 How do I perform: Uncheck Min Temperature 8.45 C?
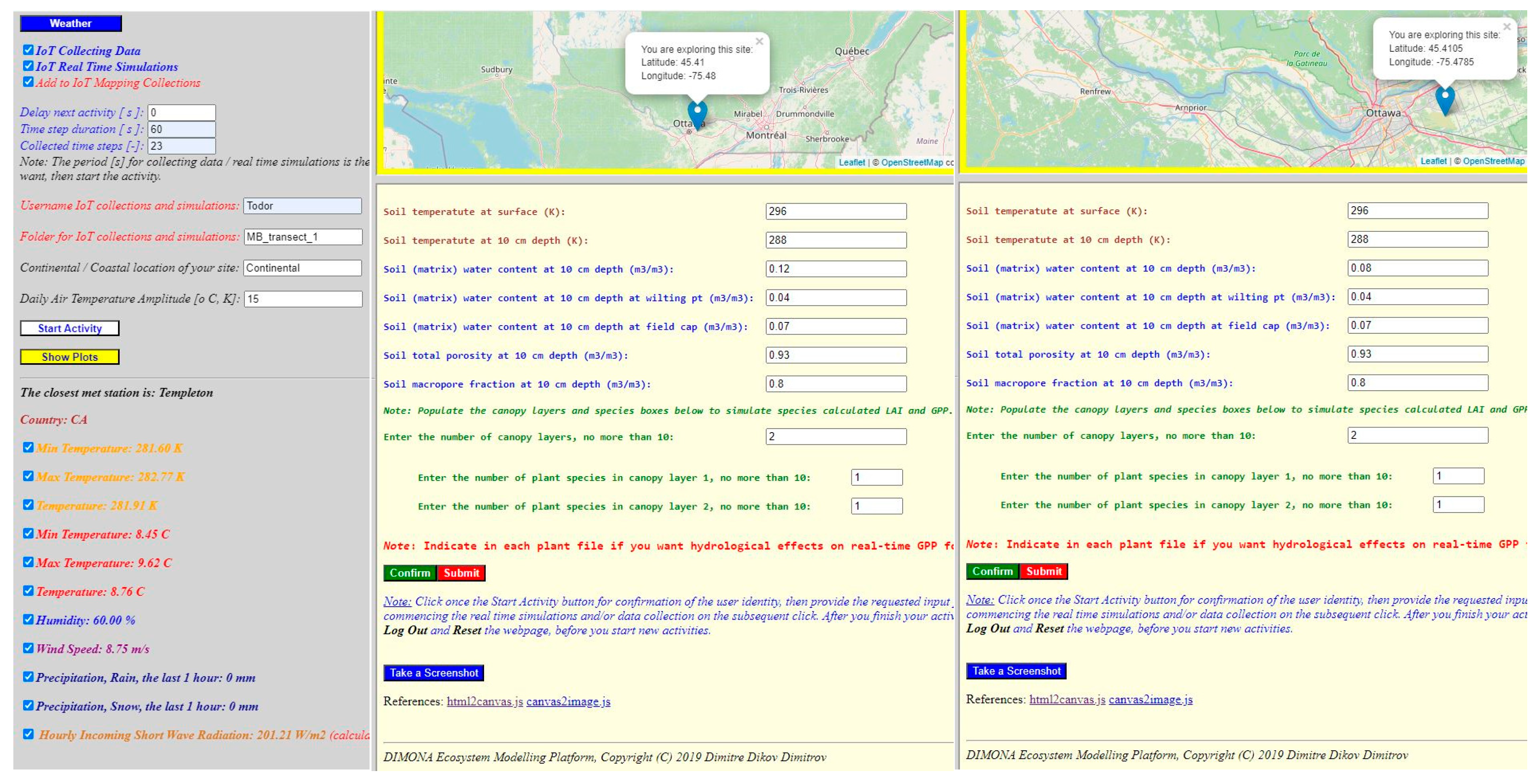coord(28,533)
